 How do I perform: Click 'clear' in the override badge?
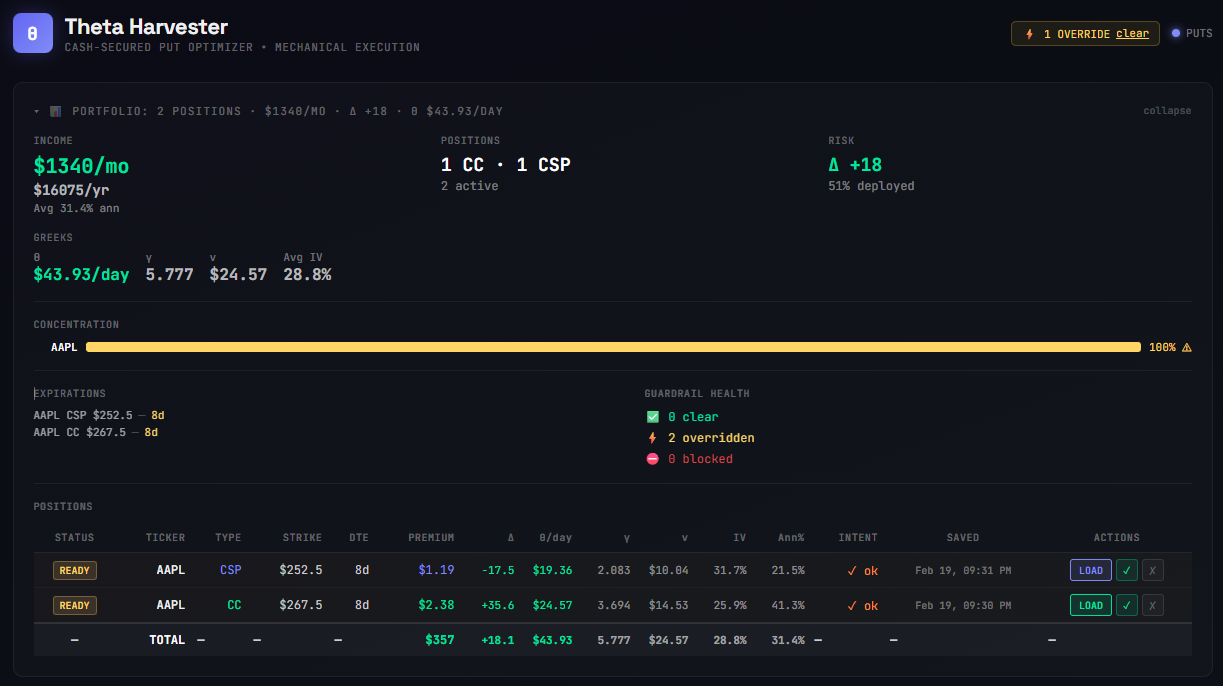tap(1132, 33)
